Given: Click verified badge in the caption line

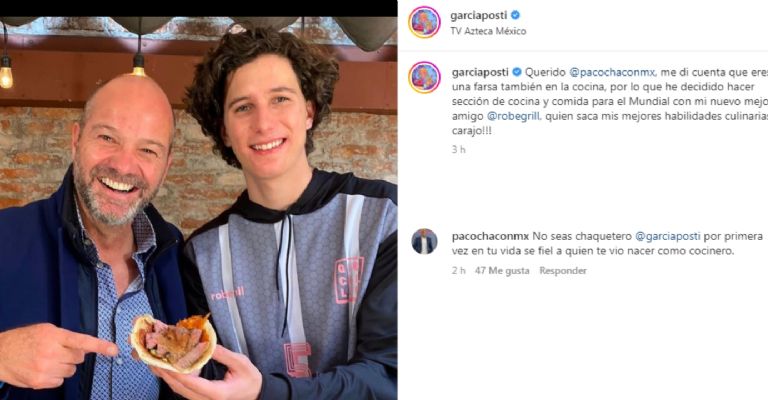Looking at the screenshot, I should point(517,72).
